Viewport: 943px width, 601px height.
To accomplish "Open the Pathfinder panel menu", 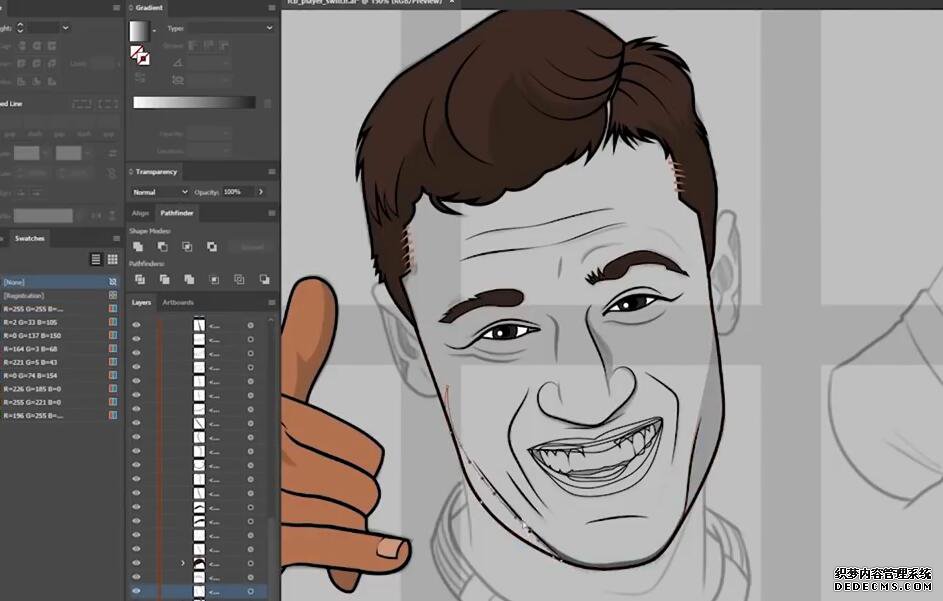I will coord(272,213).
